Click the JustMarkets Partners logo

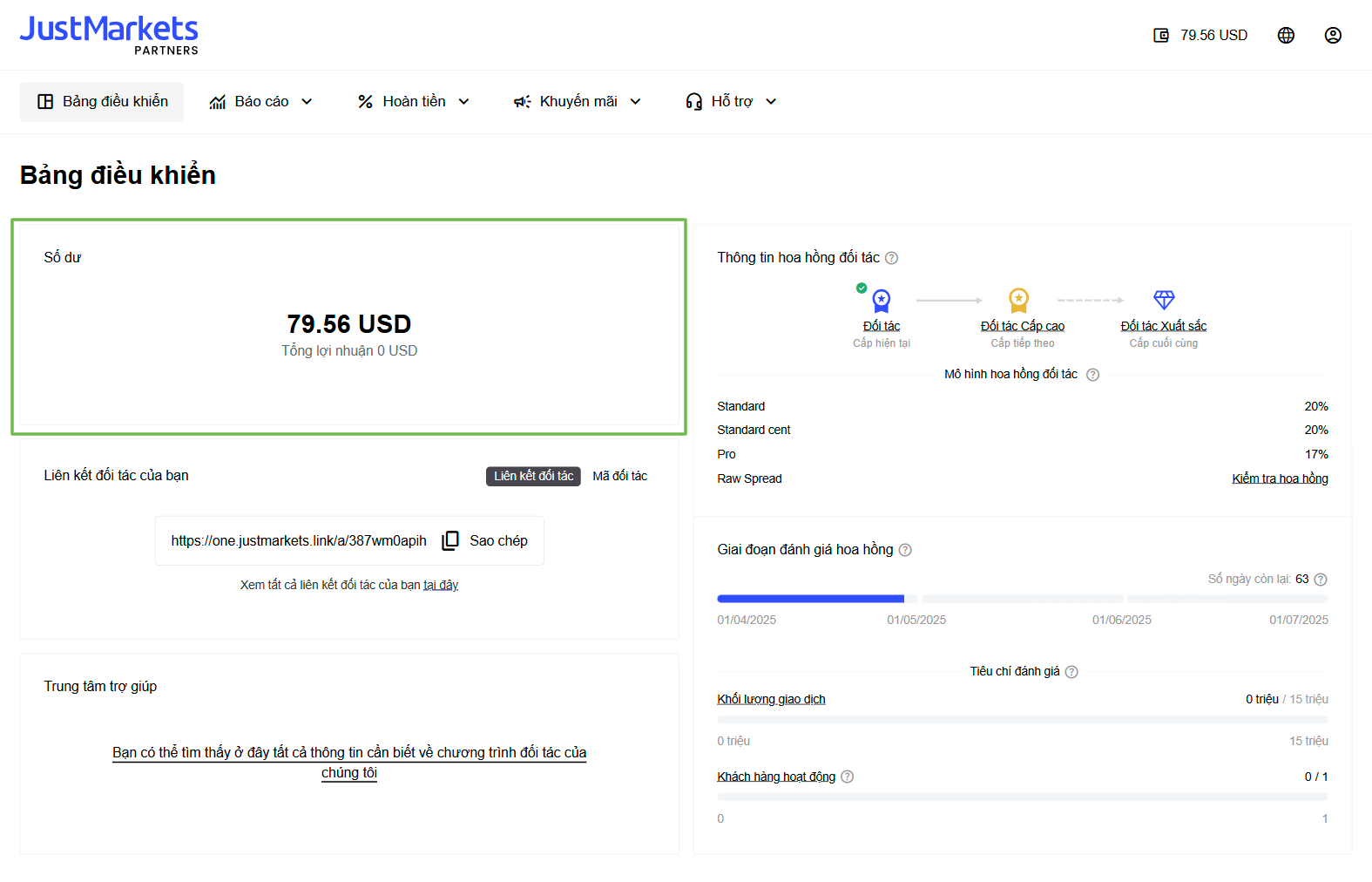pyautogui.click(x=109, y=35)
